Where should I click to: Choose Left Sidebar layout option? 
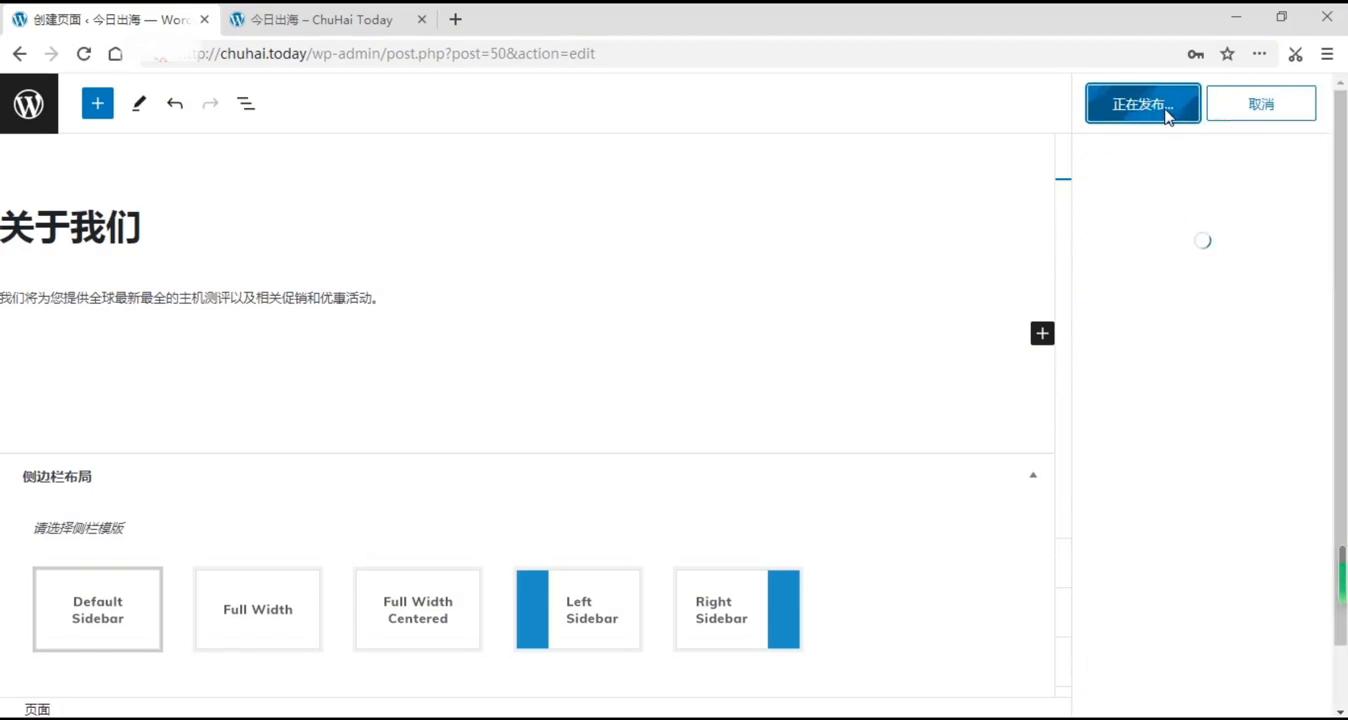pos(578,610)
